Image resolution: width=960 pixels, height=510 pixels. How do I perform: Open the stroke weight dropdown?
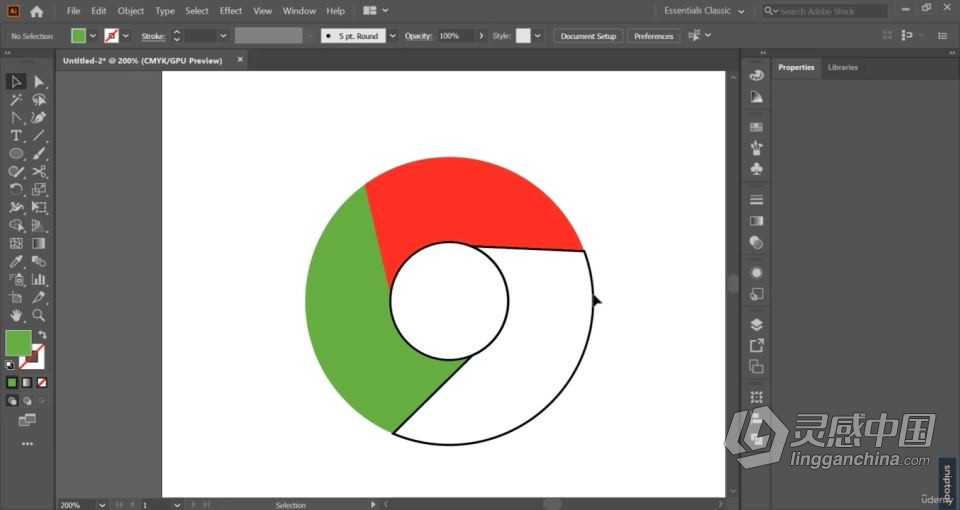(223, 36)
